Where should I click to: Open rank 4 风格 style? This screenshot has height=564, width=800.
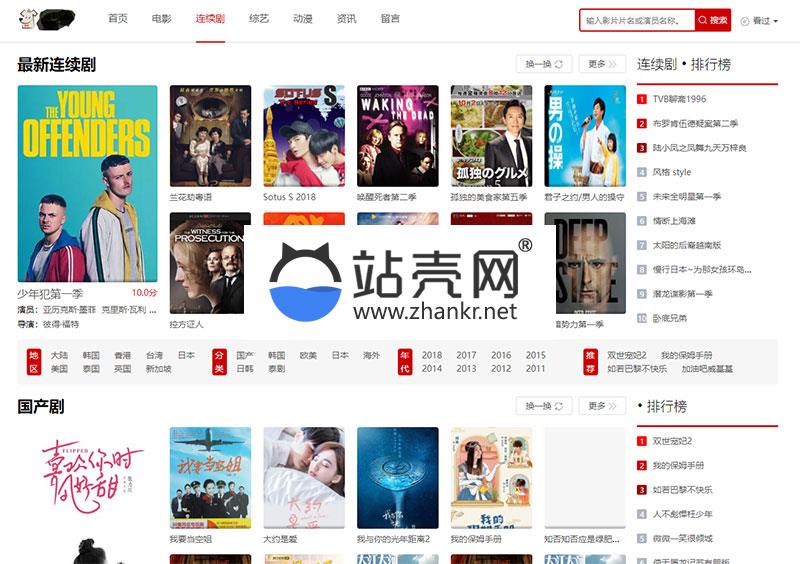(x=672, y=172)
